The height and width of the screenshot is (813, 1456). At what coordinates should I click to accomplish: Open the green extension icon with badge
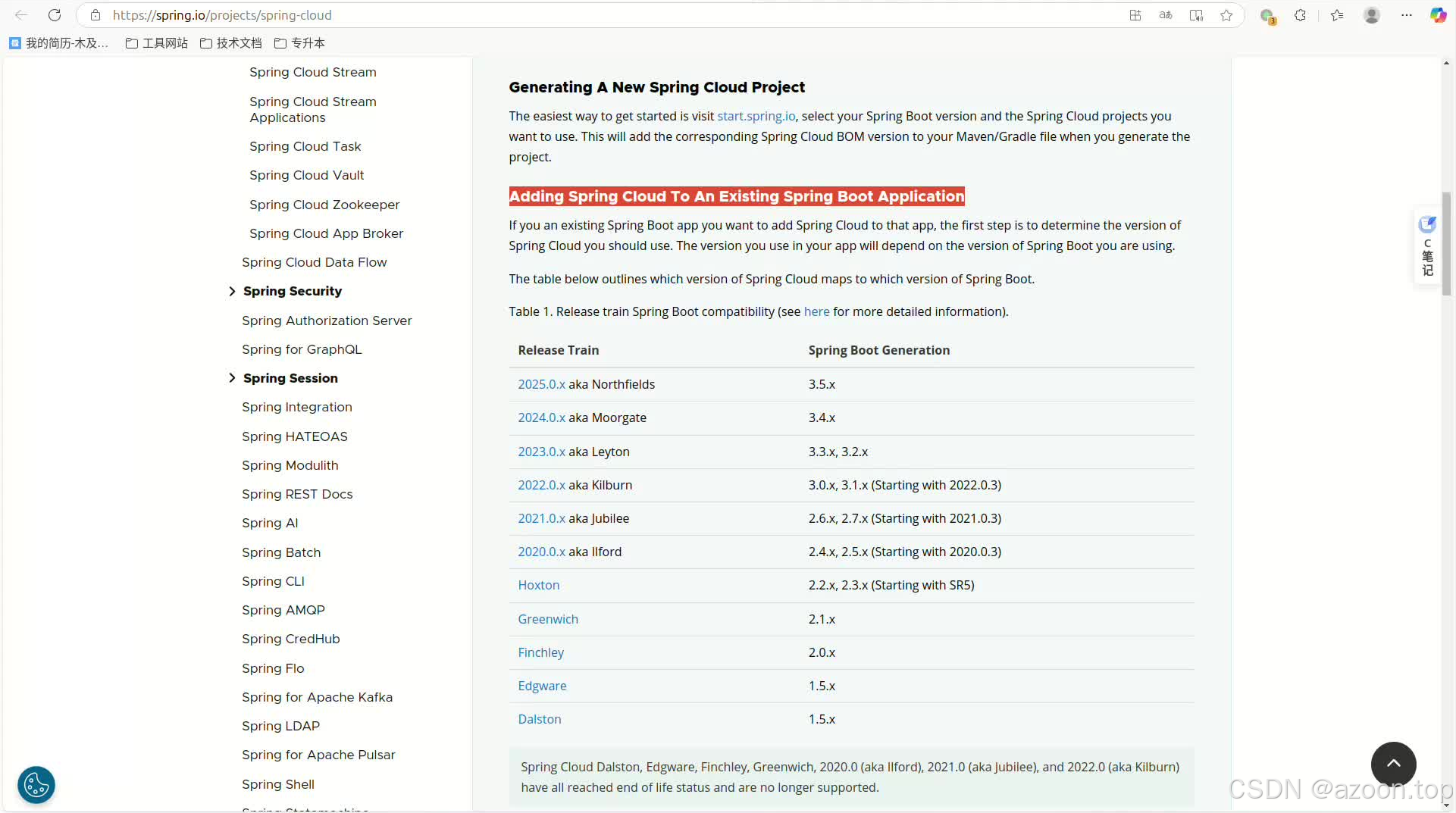[x=1267, y=16]
